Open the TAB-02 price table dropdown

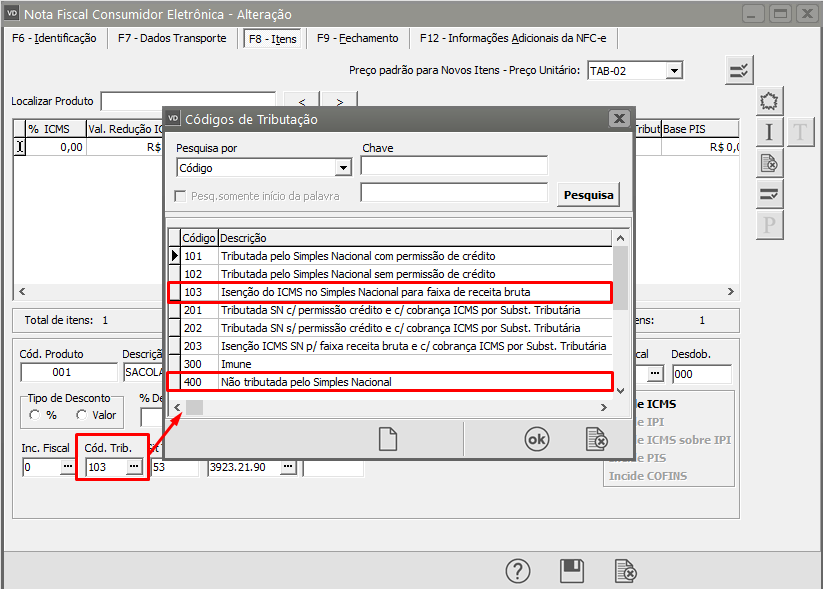click(x=674, y=71)
